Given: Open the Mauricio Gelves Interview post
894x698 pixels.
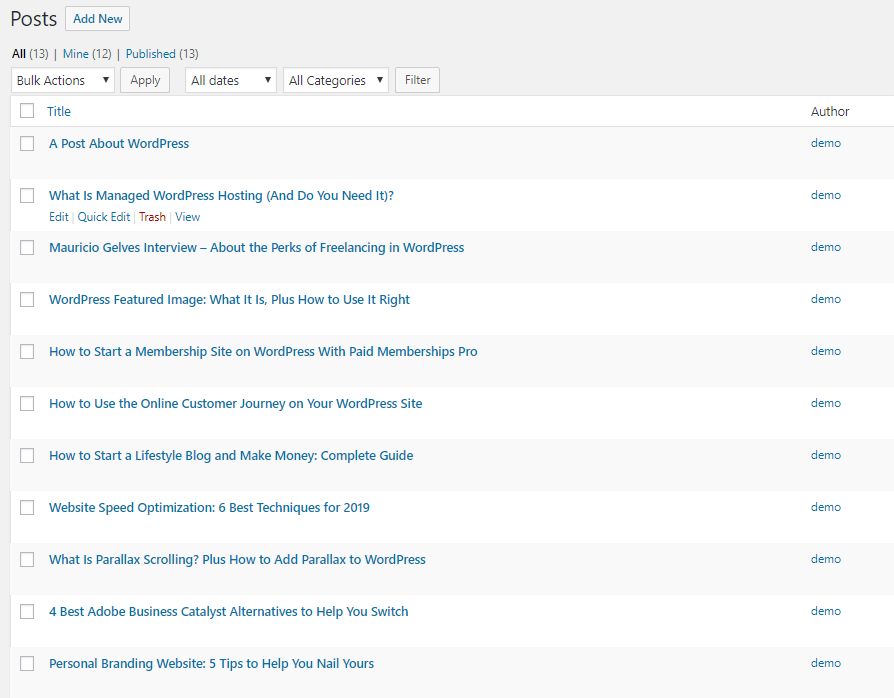Looking at the screenshot, I should point(256,247).
